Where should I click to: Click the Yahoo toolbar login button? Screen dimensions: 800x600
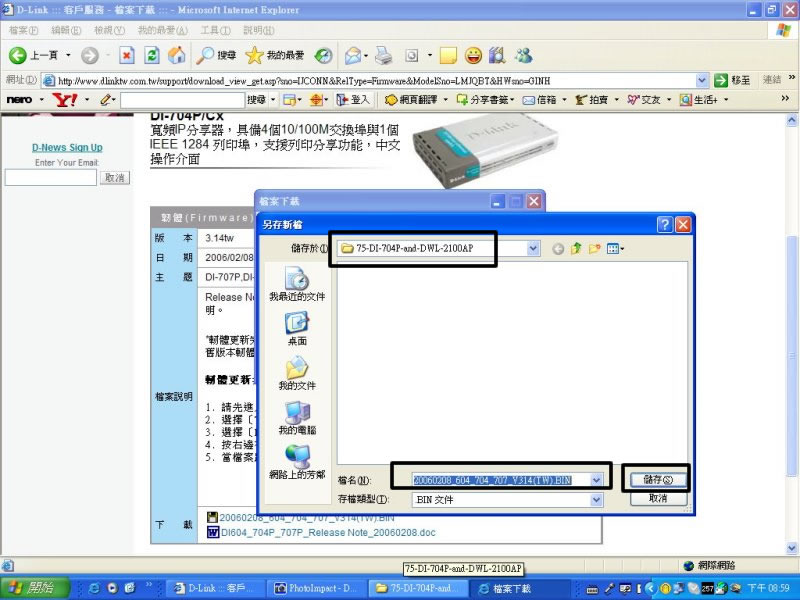pos(352,99)
